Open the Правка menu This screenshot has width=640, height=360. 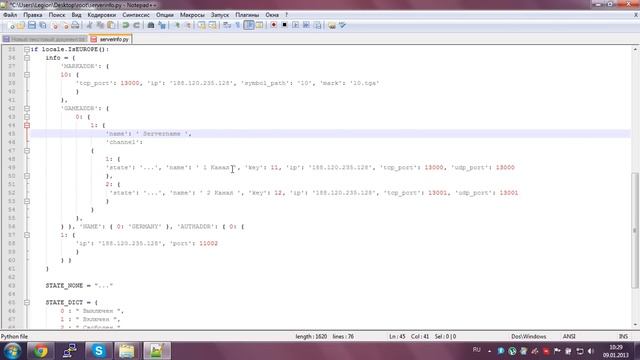(33, 15)
